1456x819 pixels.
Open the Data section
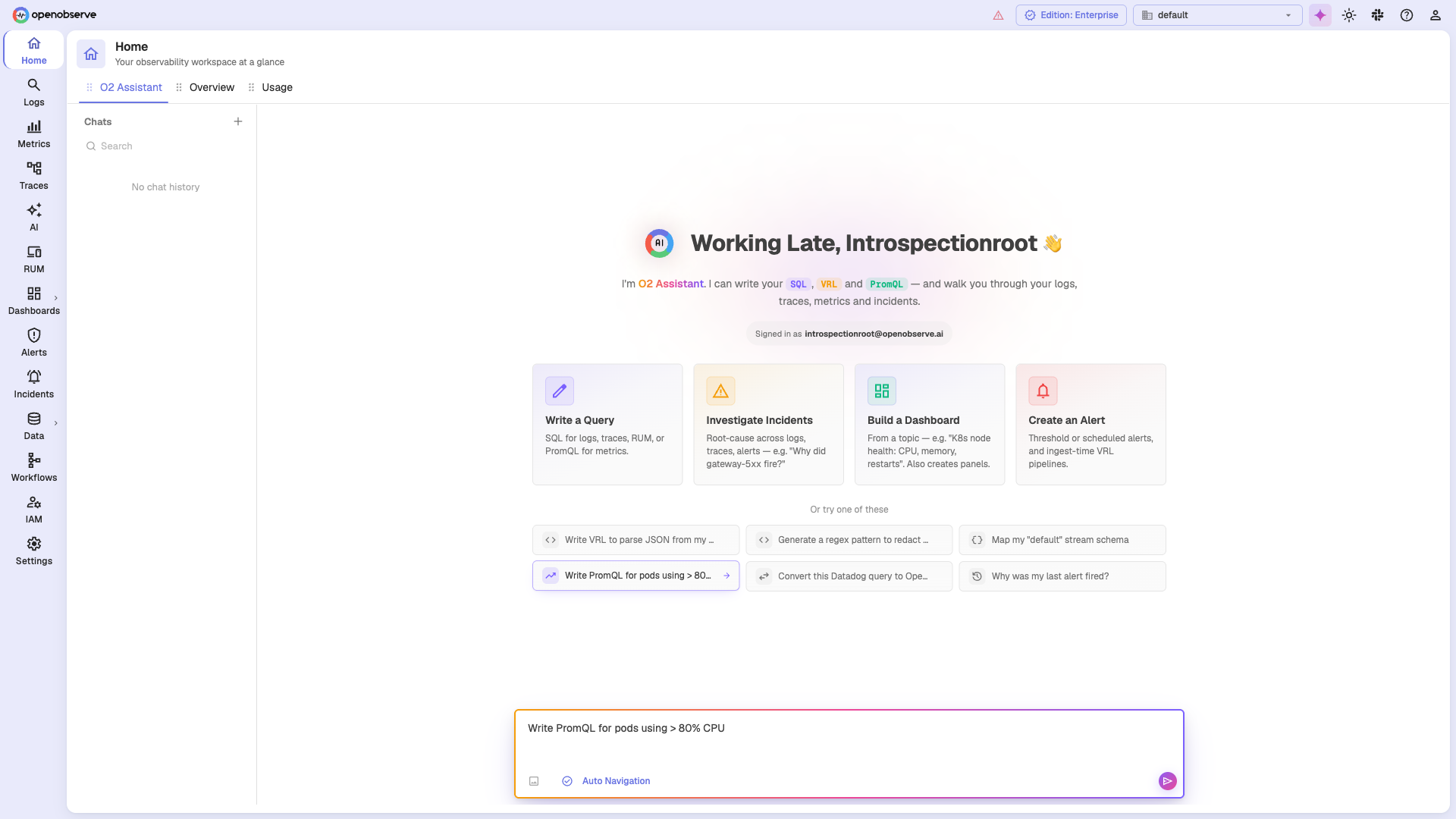coord(33,426)
